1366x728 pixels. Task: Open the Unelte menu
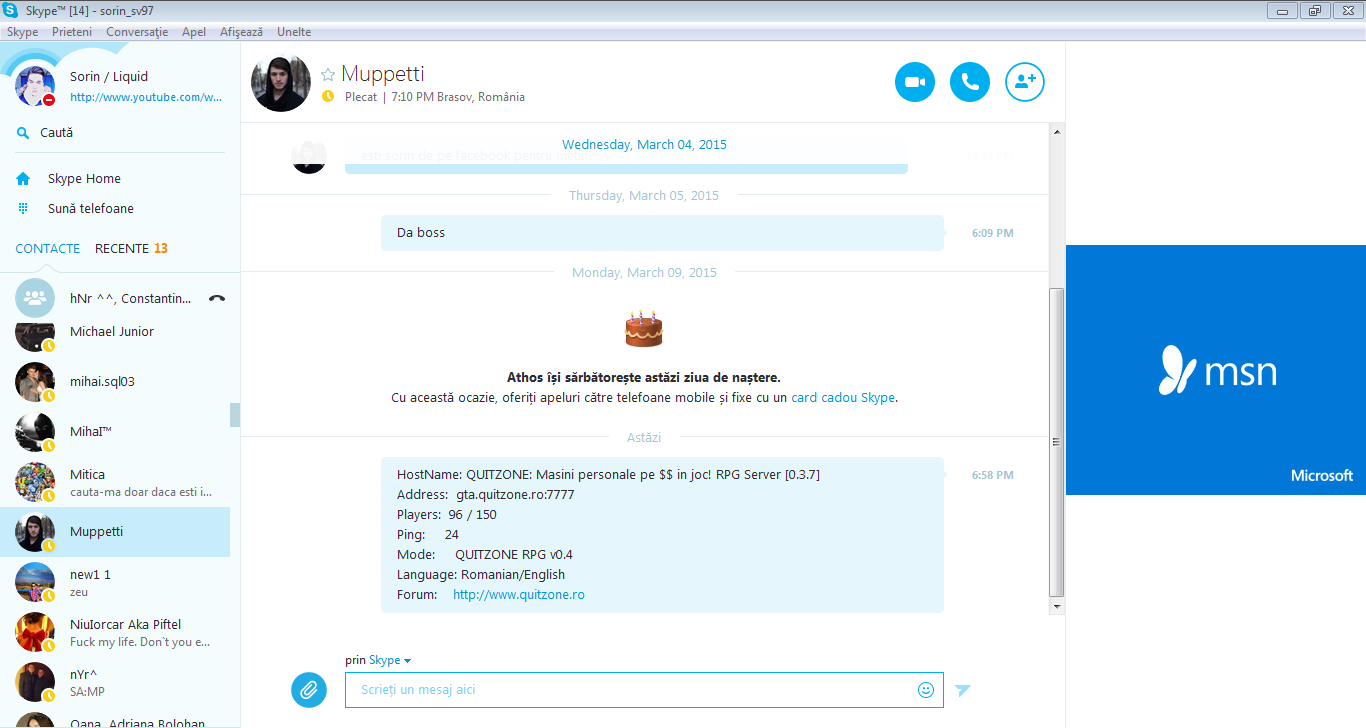(x=294, y=32)
